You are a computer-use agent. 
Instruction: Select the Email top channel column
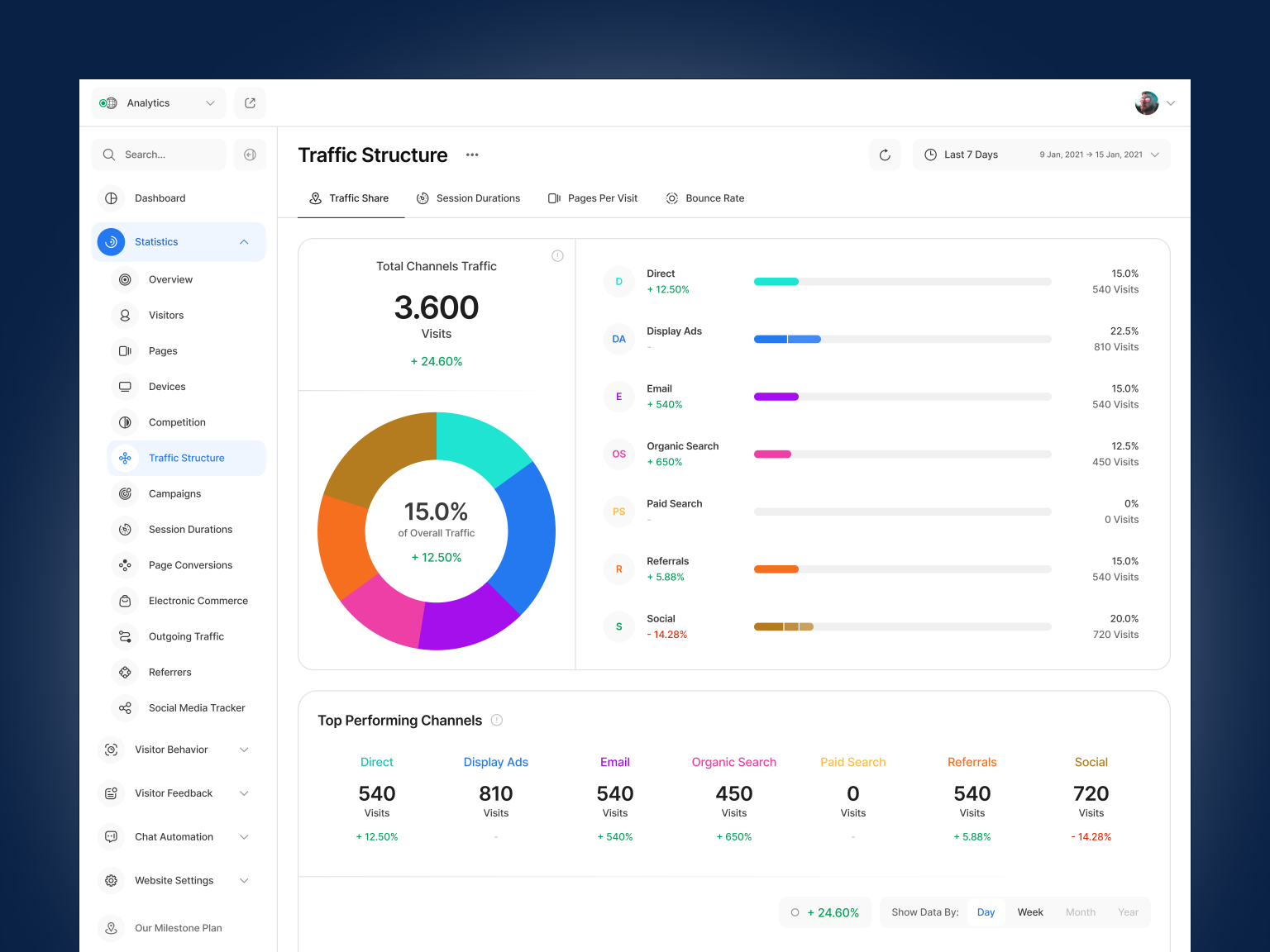coord(615,799)
